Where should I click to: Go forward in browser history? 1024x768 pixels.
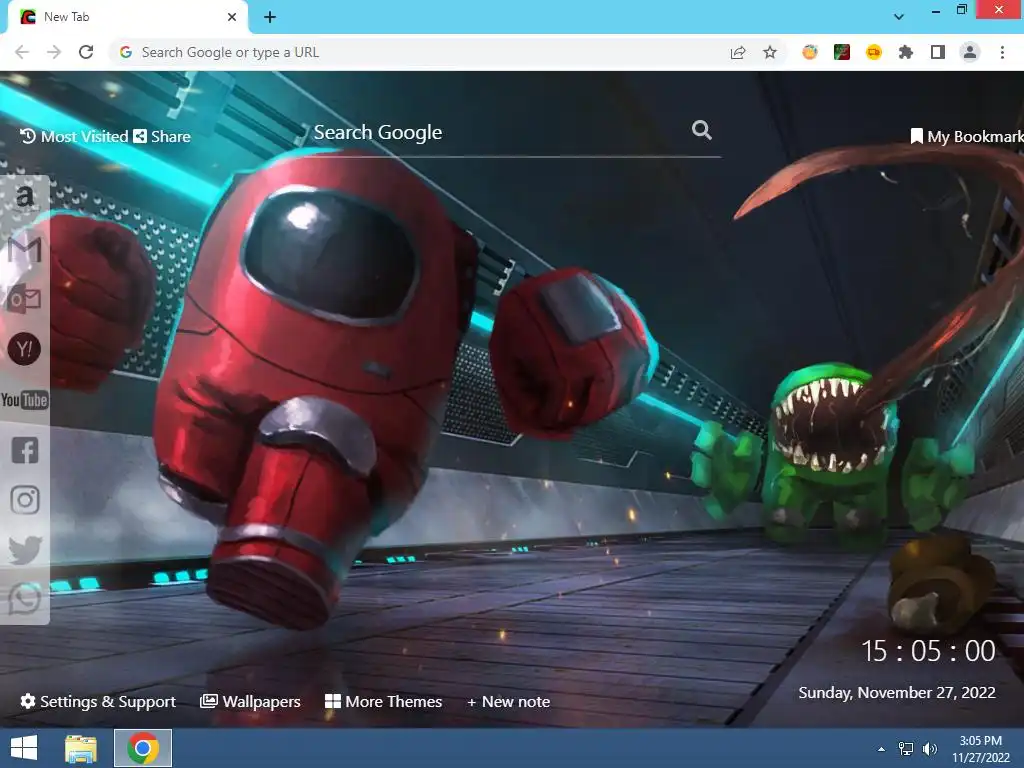(x=54, y=52)
